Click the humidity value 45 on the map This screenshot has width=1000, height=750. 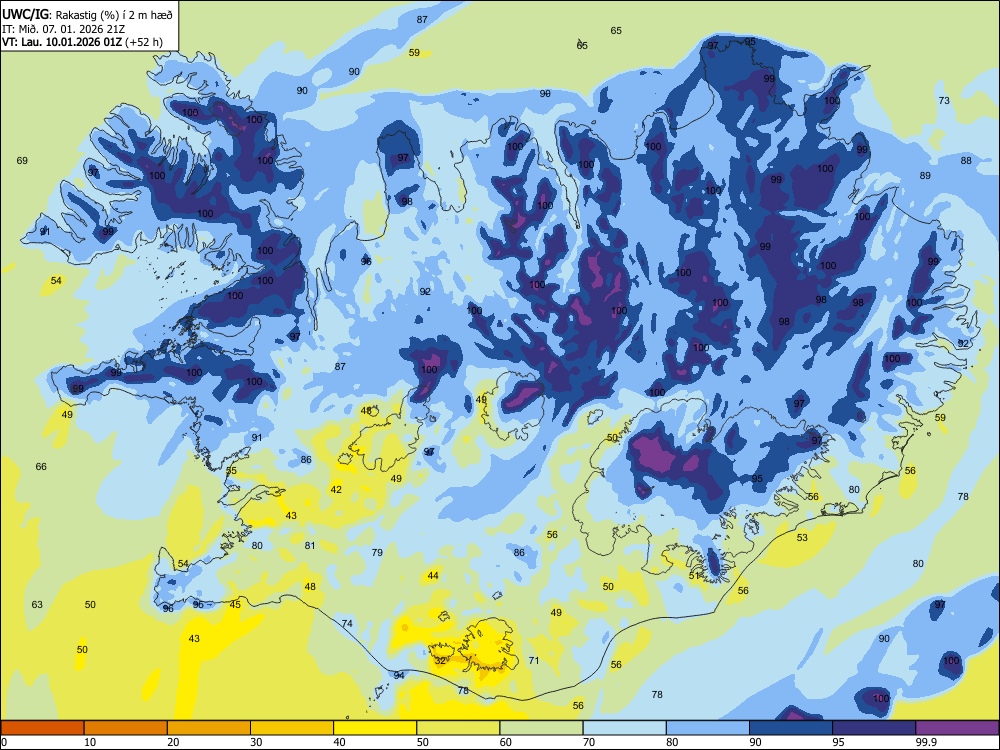coord(235,605)
